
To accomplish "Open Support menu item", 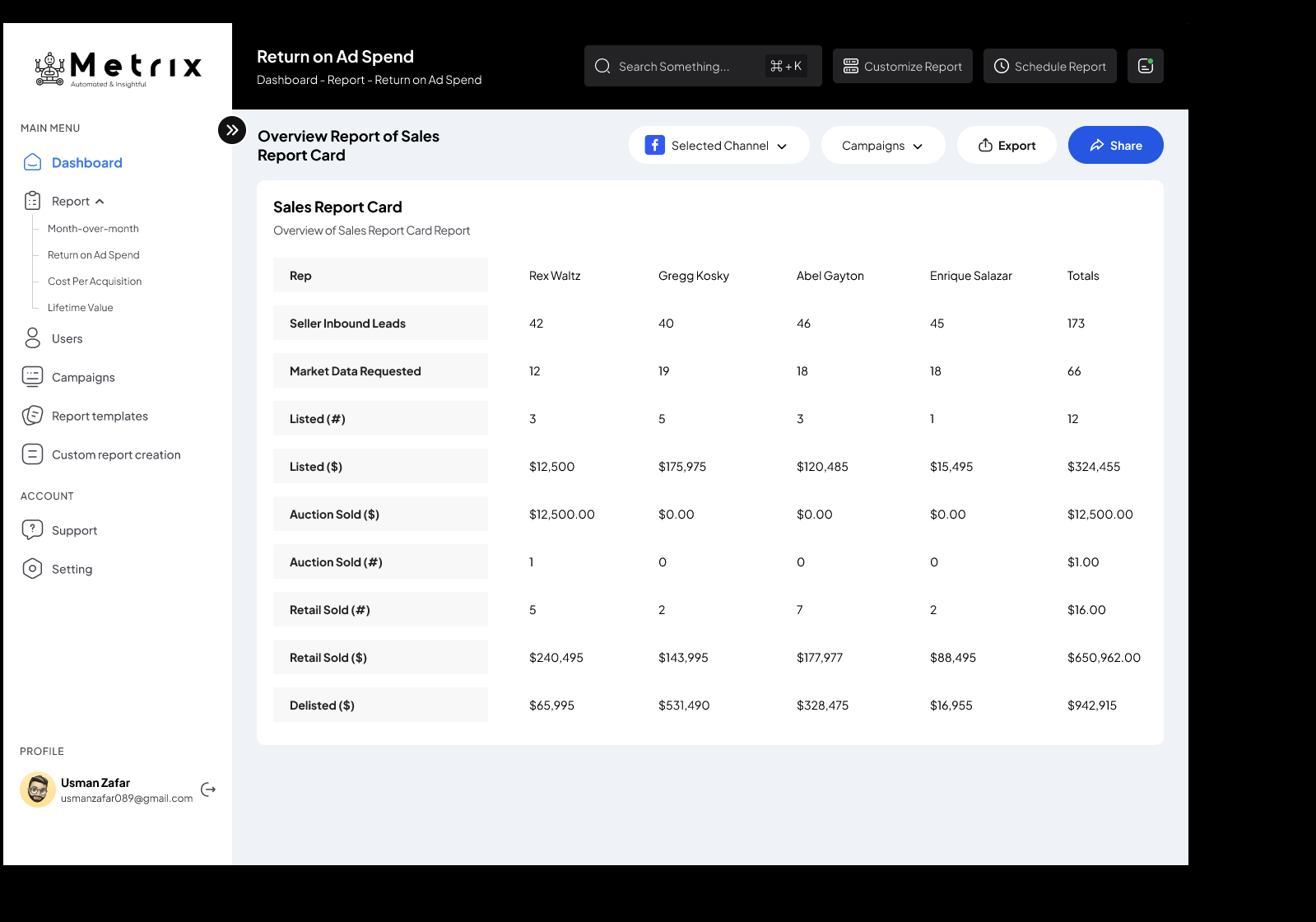I will (74, 530).
